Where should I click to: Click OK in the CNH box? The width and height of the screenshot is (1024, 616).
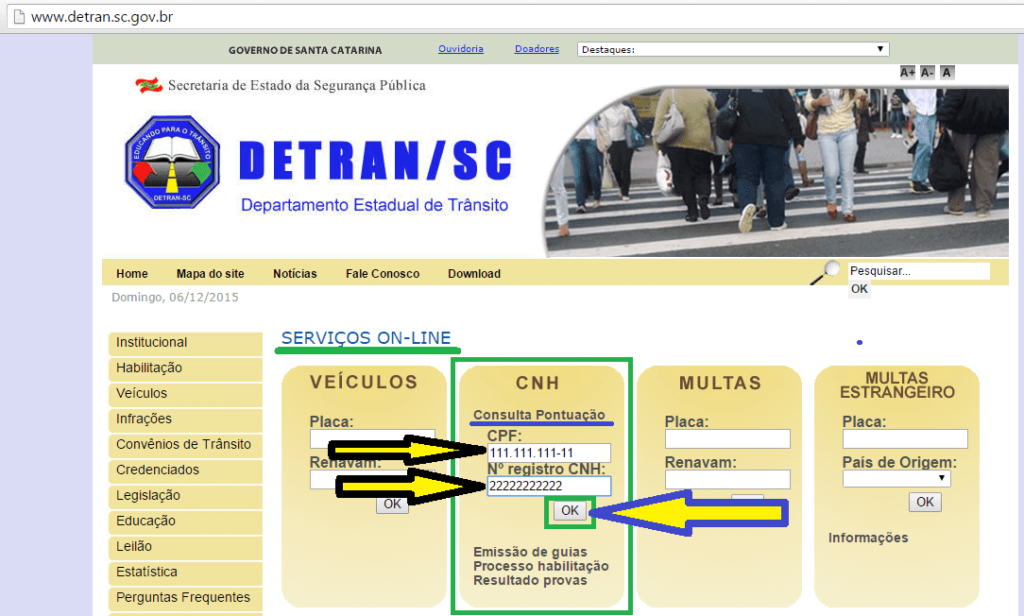(569, 511)
